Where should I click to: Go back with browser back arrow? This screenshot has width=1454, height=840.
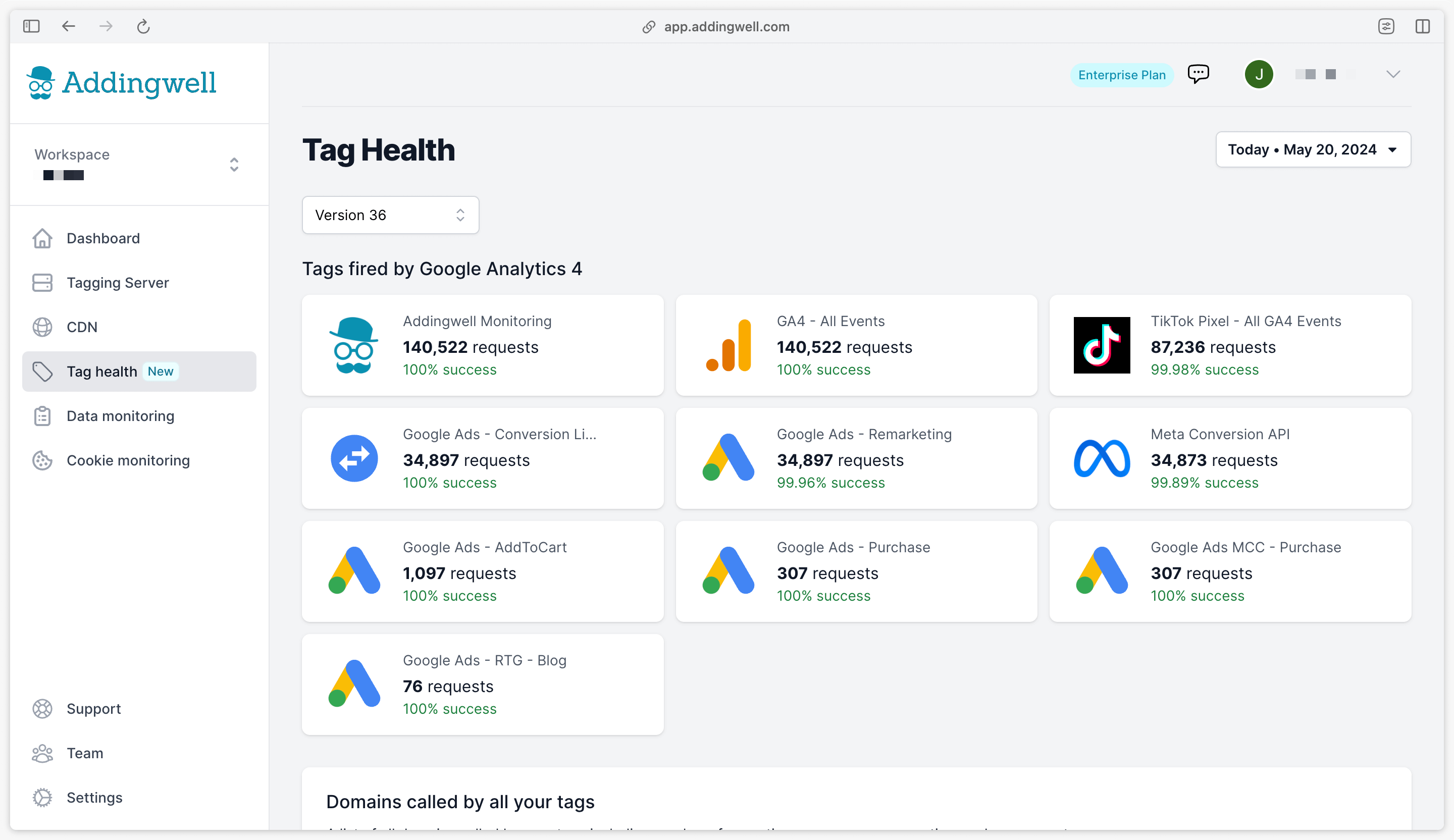click(69, 26)
